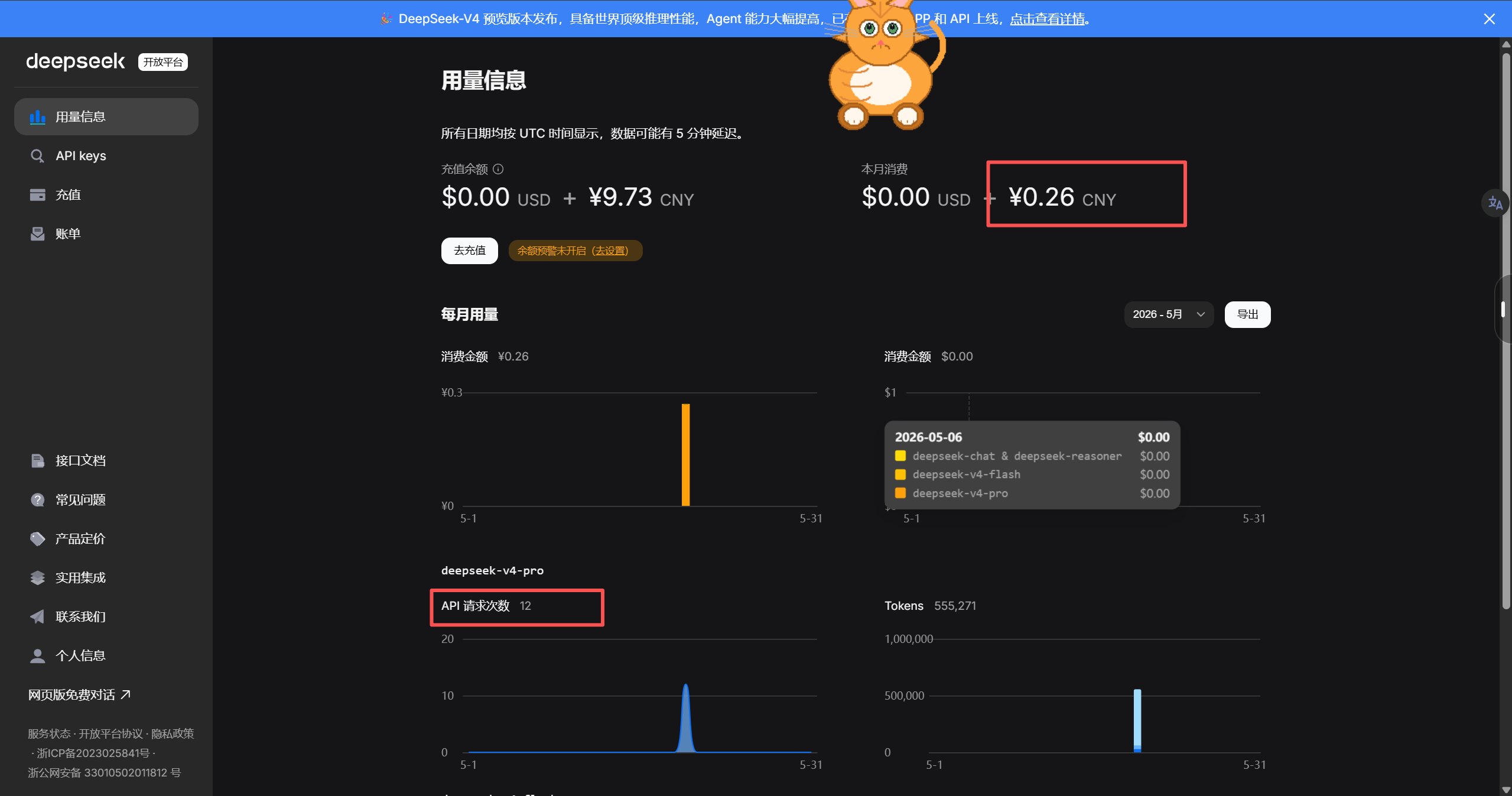
Task: Click the paper plane icon beside 联系我们
Action: click(x=38, y=617)
